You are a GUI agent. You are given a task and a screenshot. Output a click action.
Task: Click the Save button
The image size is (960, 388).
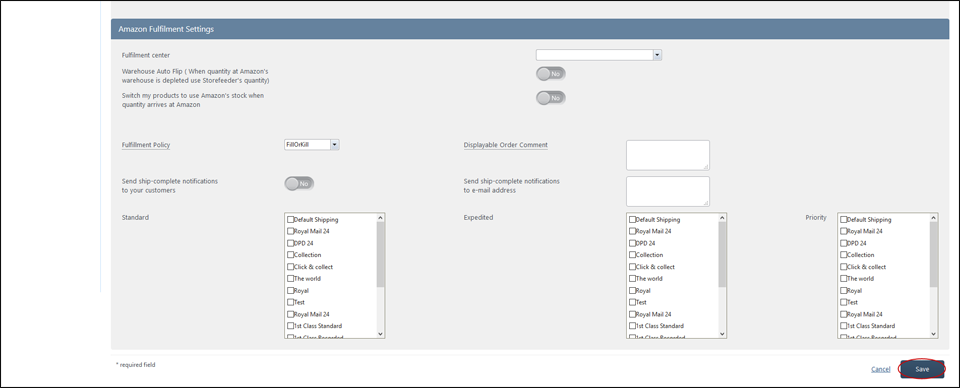tap(922, 369)
